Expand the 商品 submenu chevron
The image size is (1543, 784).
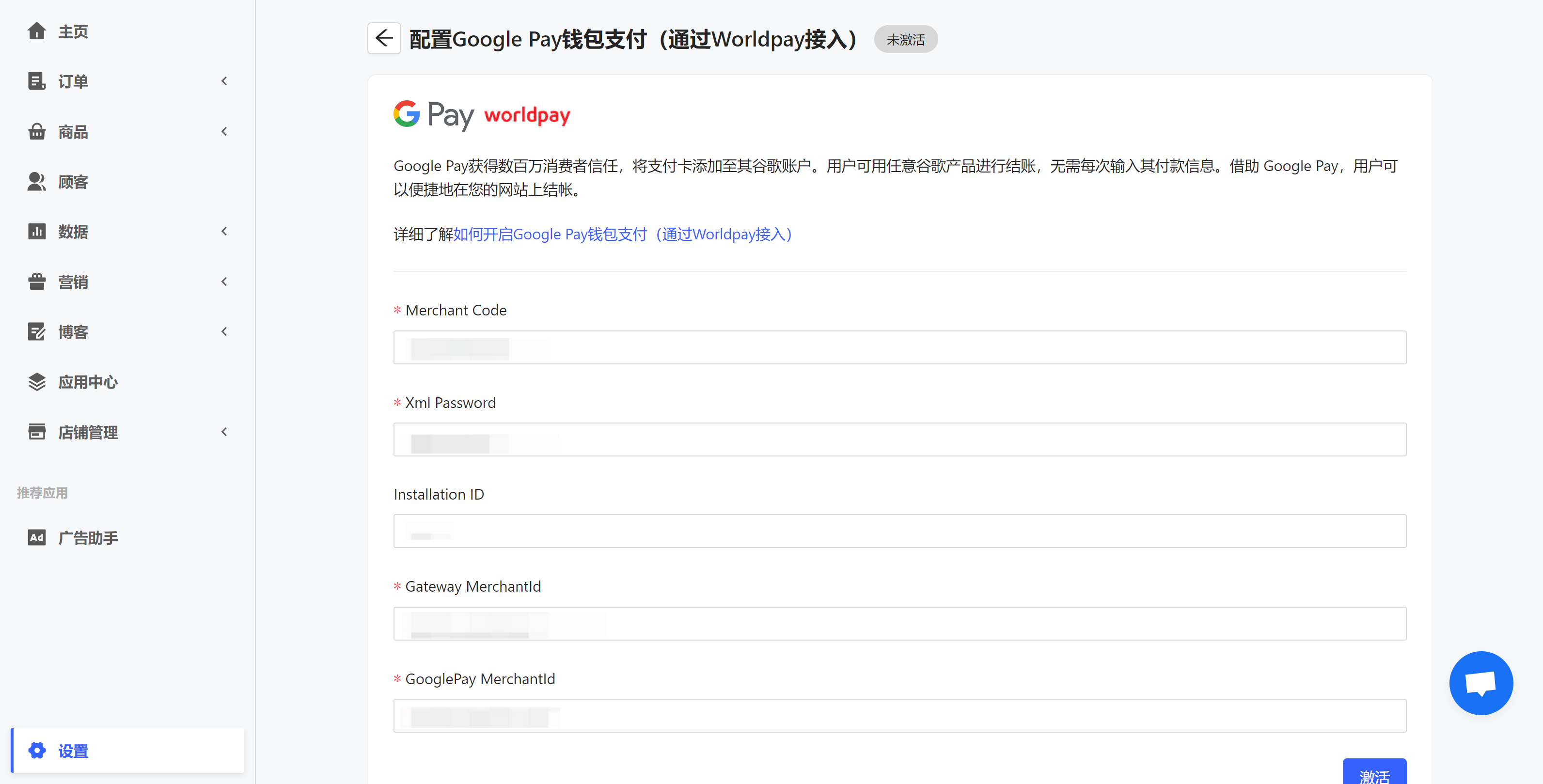coord(225,131)
